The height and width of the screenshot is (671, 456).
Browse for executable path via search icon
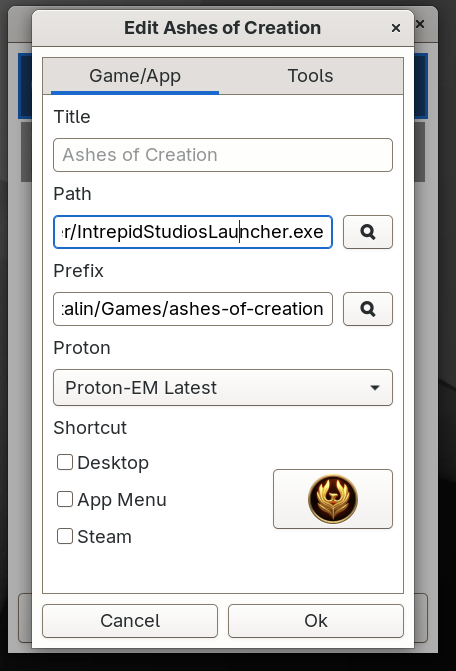coord(368,232)
